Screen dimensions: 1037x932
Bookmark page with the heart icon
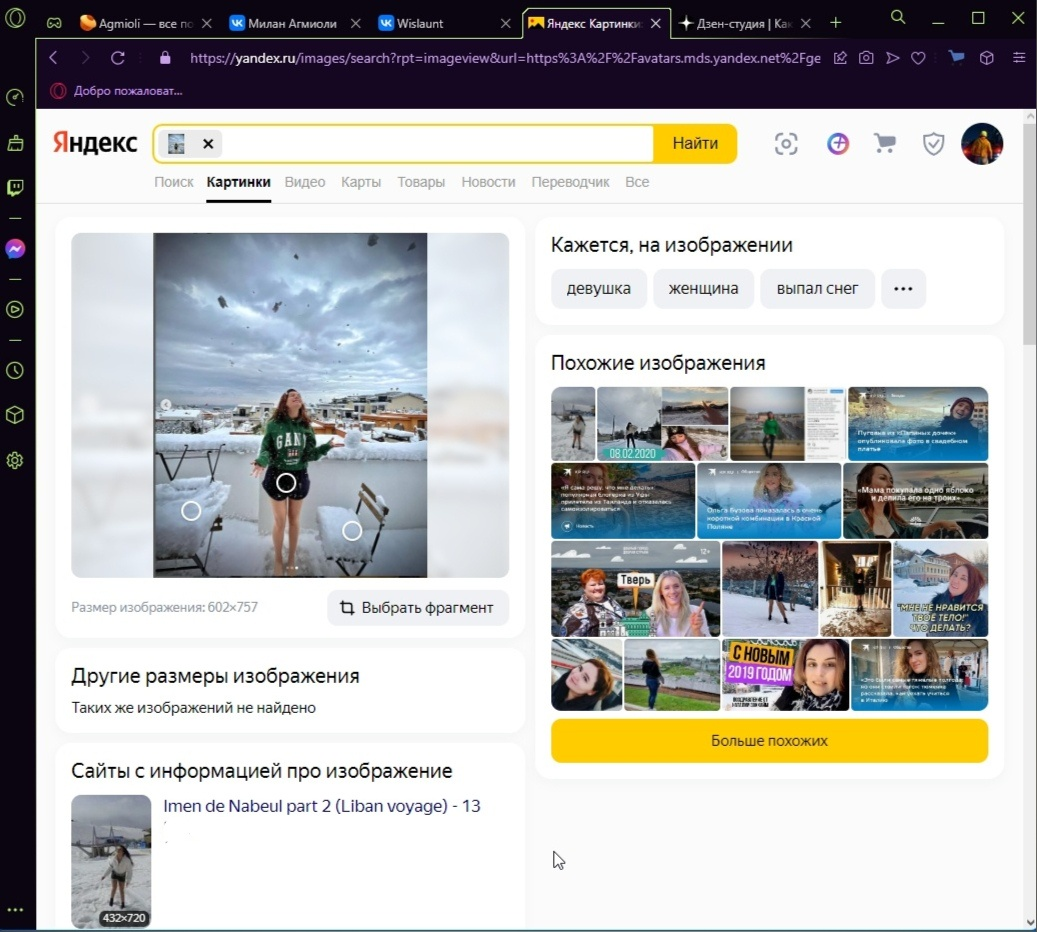coord(918,58)
